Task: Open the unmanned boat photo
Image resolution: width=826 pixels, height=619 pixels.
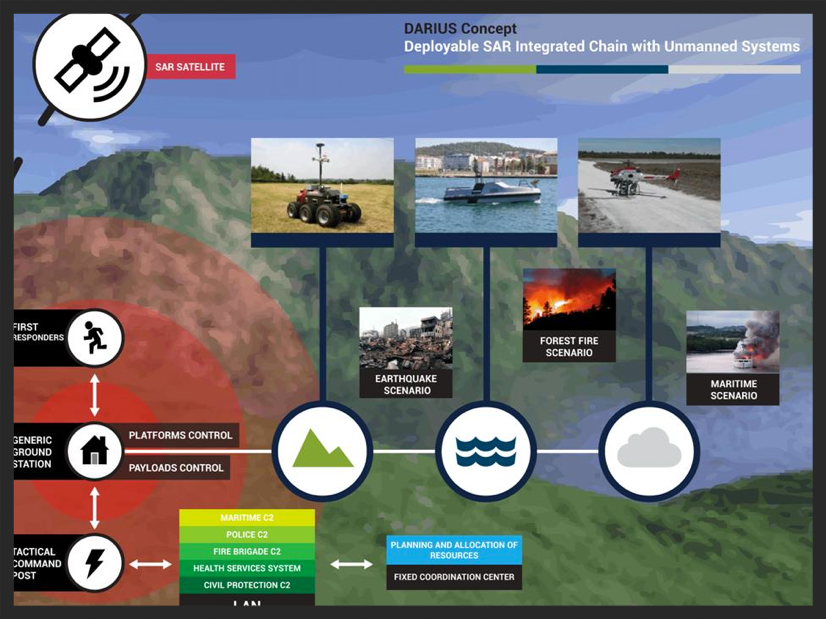Action: point(486,185)
